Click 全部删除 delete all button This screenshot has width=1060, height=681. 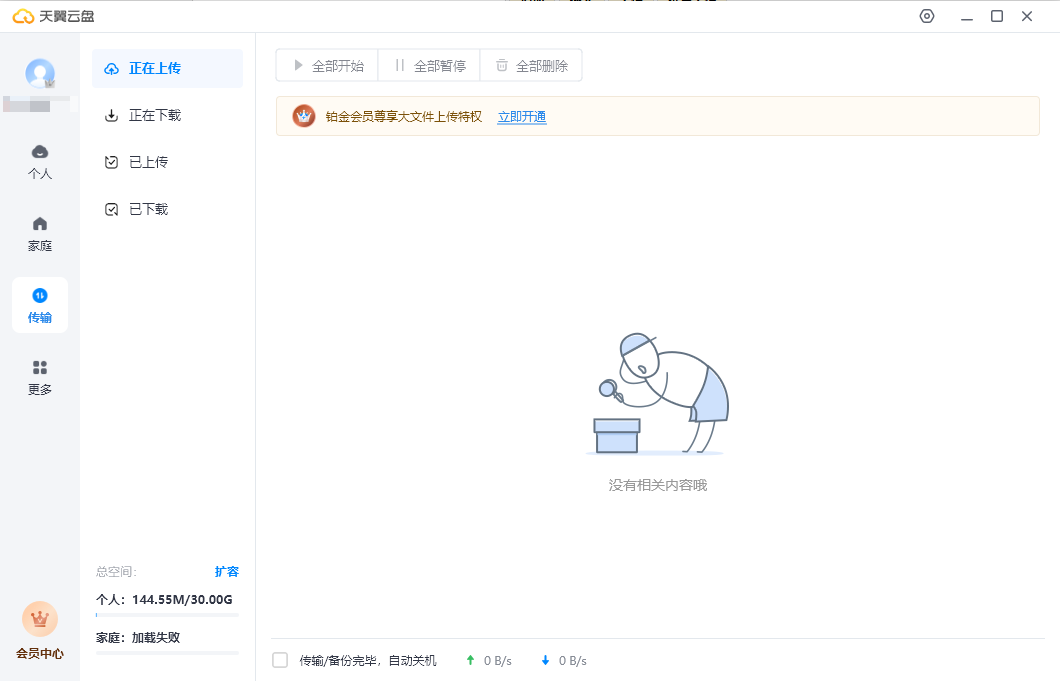531,66
